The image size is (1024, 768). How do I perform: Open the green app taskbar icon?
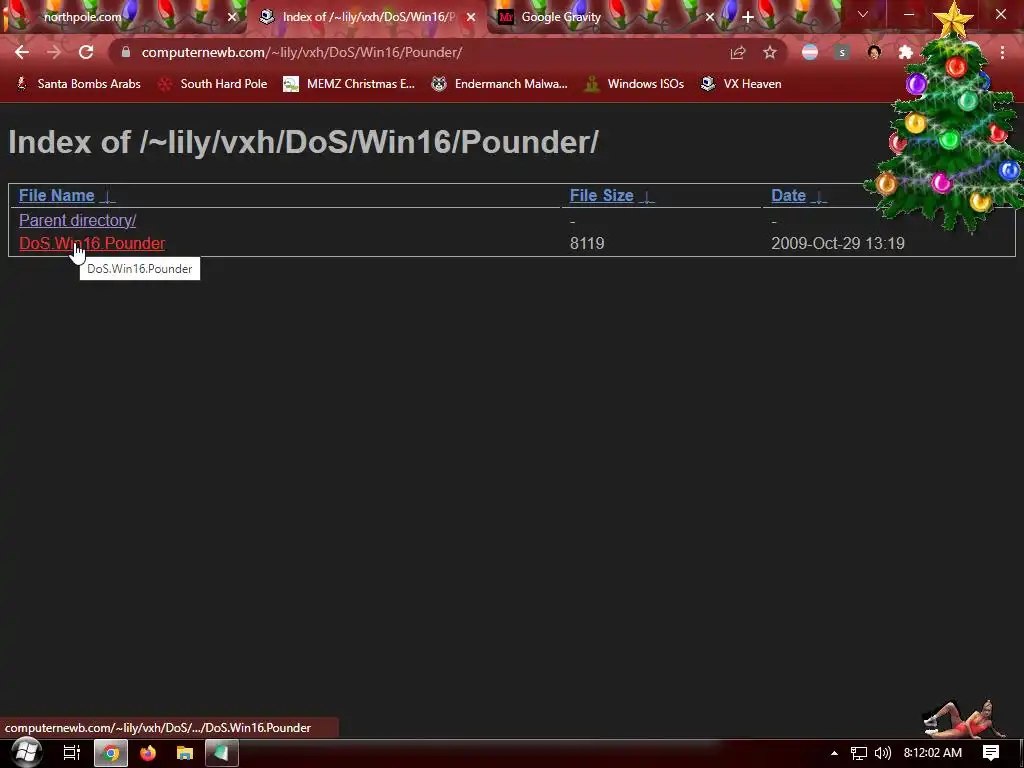[x=222, y=753]
